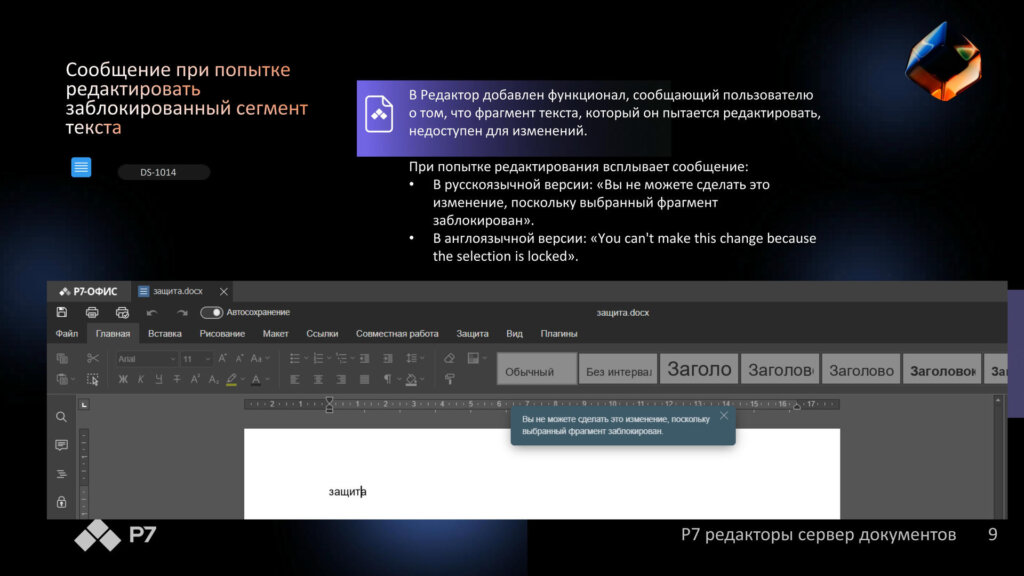Apply the Обычный style
Viewport: 1024px width, 576px height.
tap(537, 369)
